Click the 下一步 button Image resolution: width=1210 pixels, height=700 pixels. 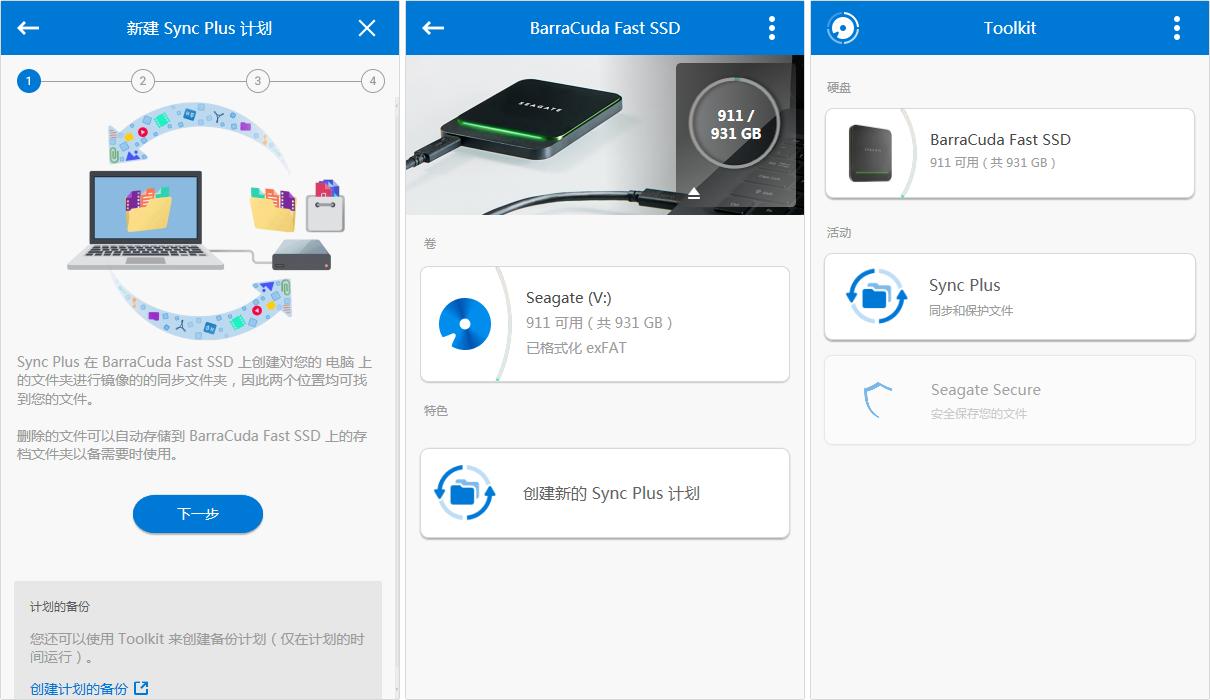tap(197, 514)
